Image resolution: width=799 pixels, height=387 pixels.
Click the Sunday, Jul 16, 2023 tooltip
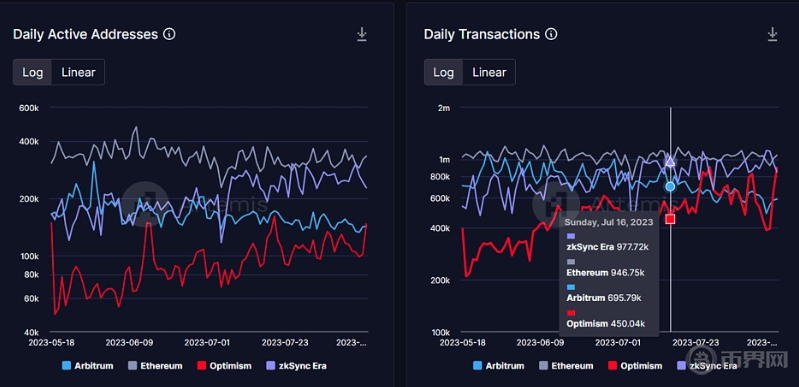coord(609,273)
